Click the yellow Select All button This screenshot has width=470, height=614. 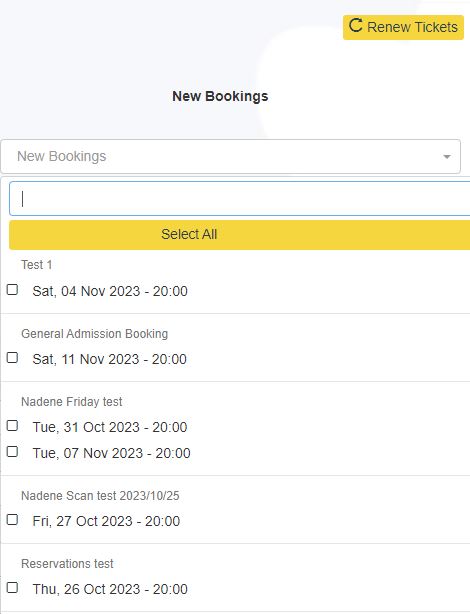point(239,235)
